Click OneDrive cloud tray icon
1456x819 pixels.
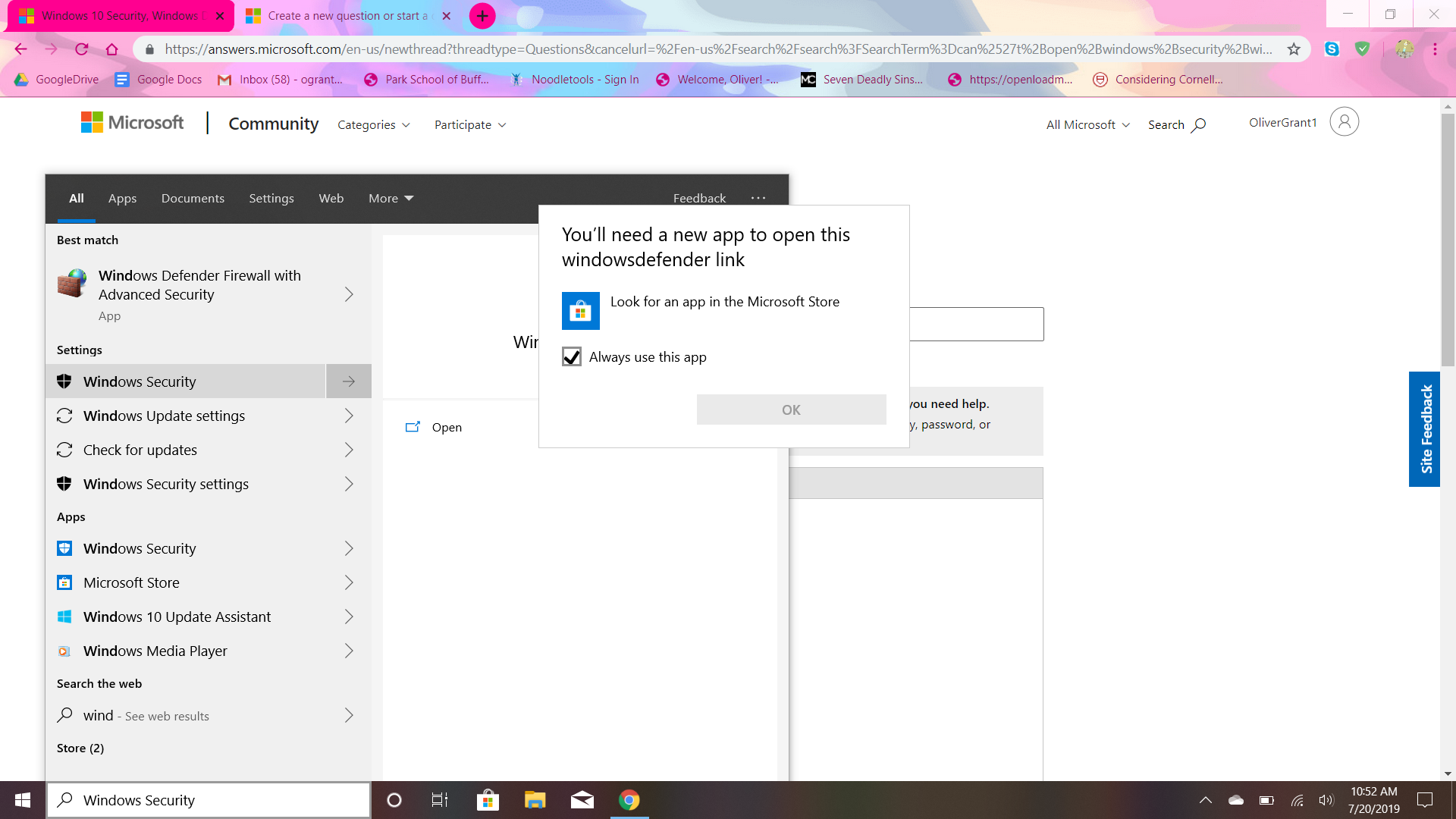tap(1236, 800)
